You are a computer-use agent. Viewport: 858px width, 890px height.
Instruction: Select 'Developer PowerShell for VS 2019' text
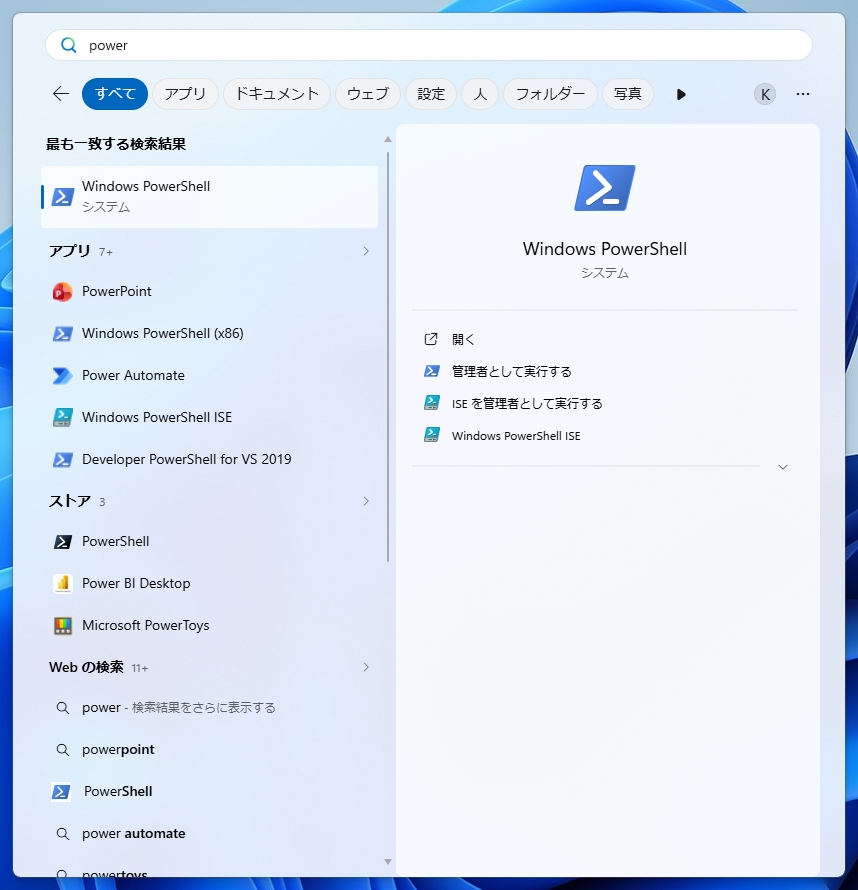187,459
